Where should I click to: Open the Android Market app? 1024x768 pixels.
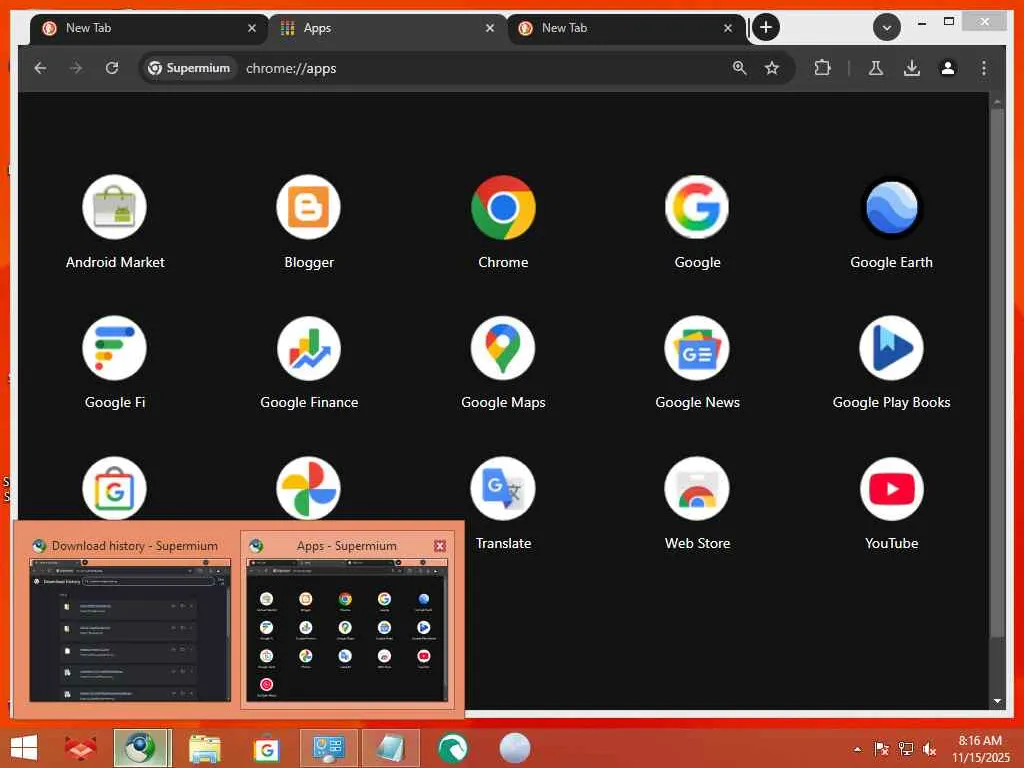(x=114, y=207)
